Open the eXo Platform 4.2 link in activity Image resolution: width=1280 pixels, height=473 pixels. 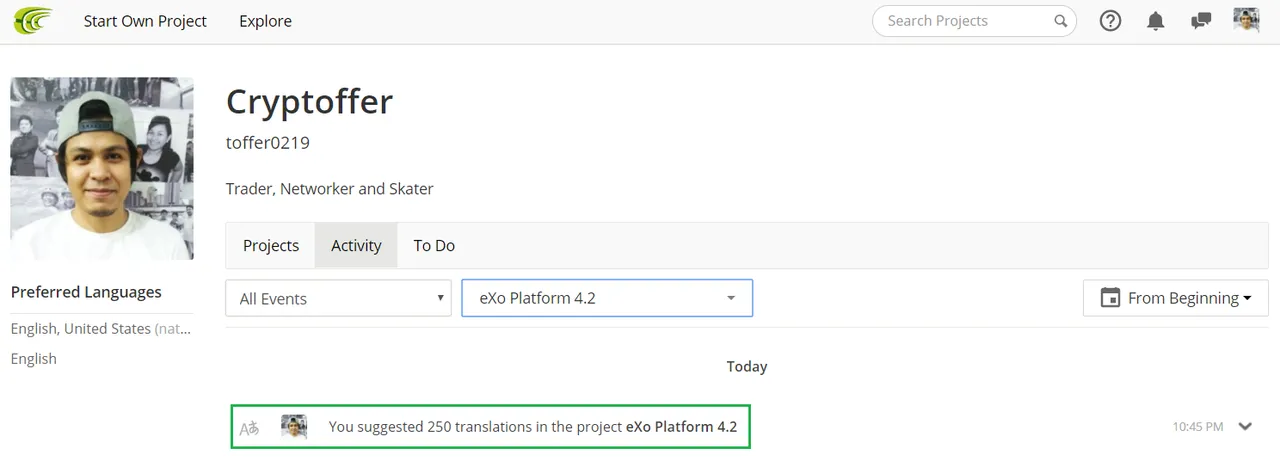pyautogui.click(x=681, y=427)
